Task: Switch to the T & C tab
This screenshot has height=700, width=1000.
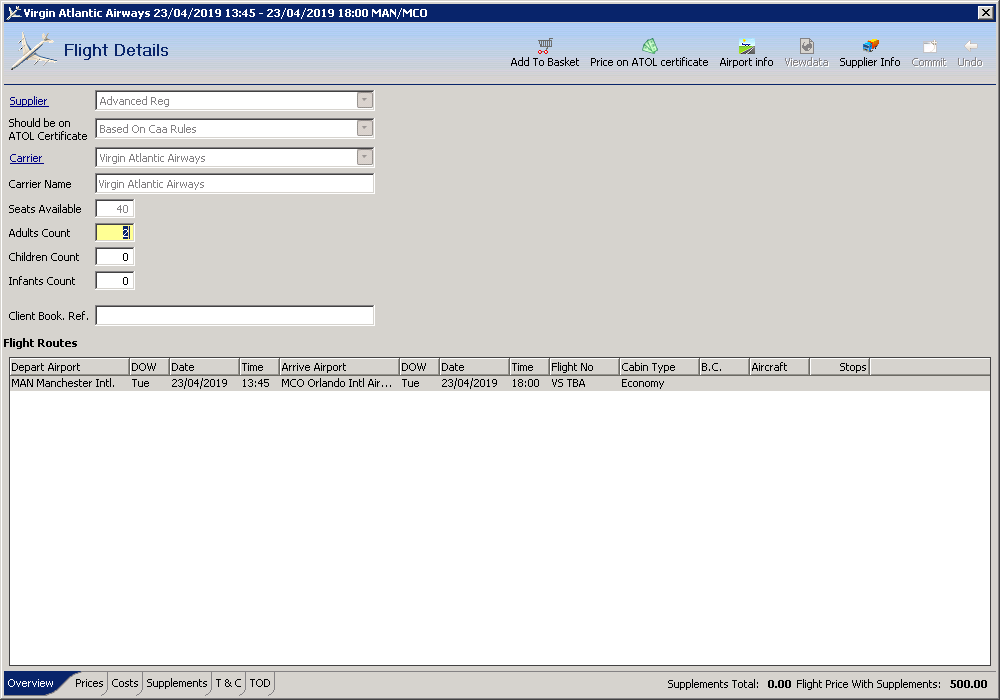Action: click(x=228, y=683)
